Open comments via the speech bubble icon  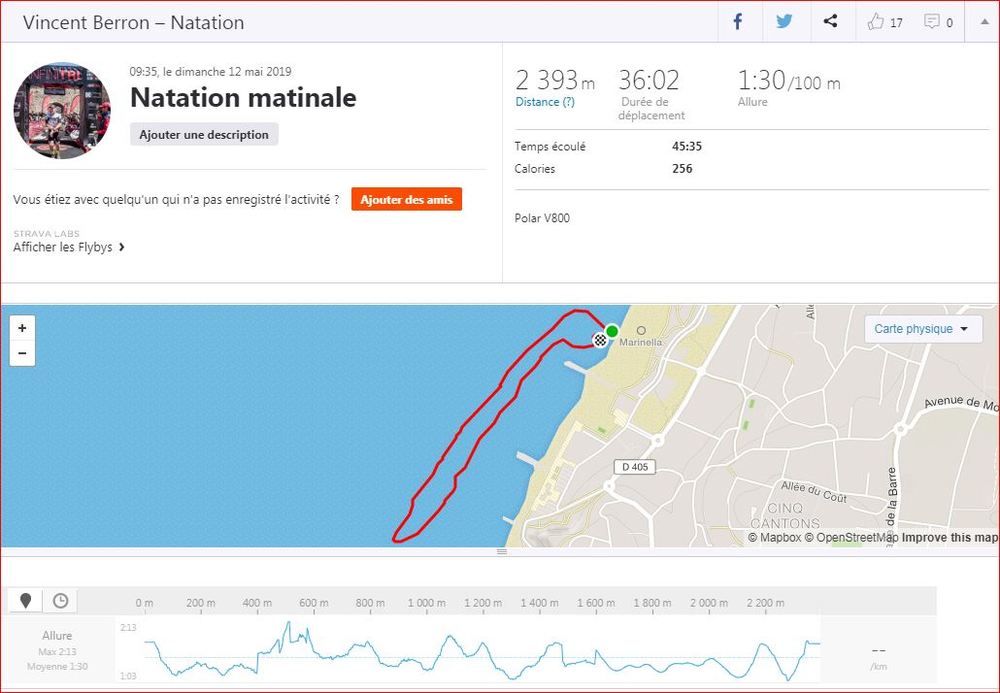(x=932, y=22)
